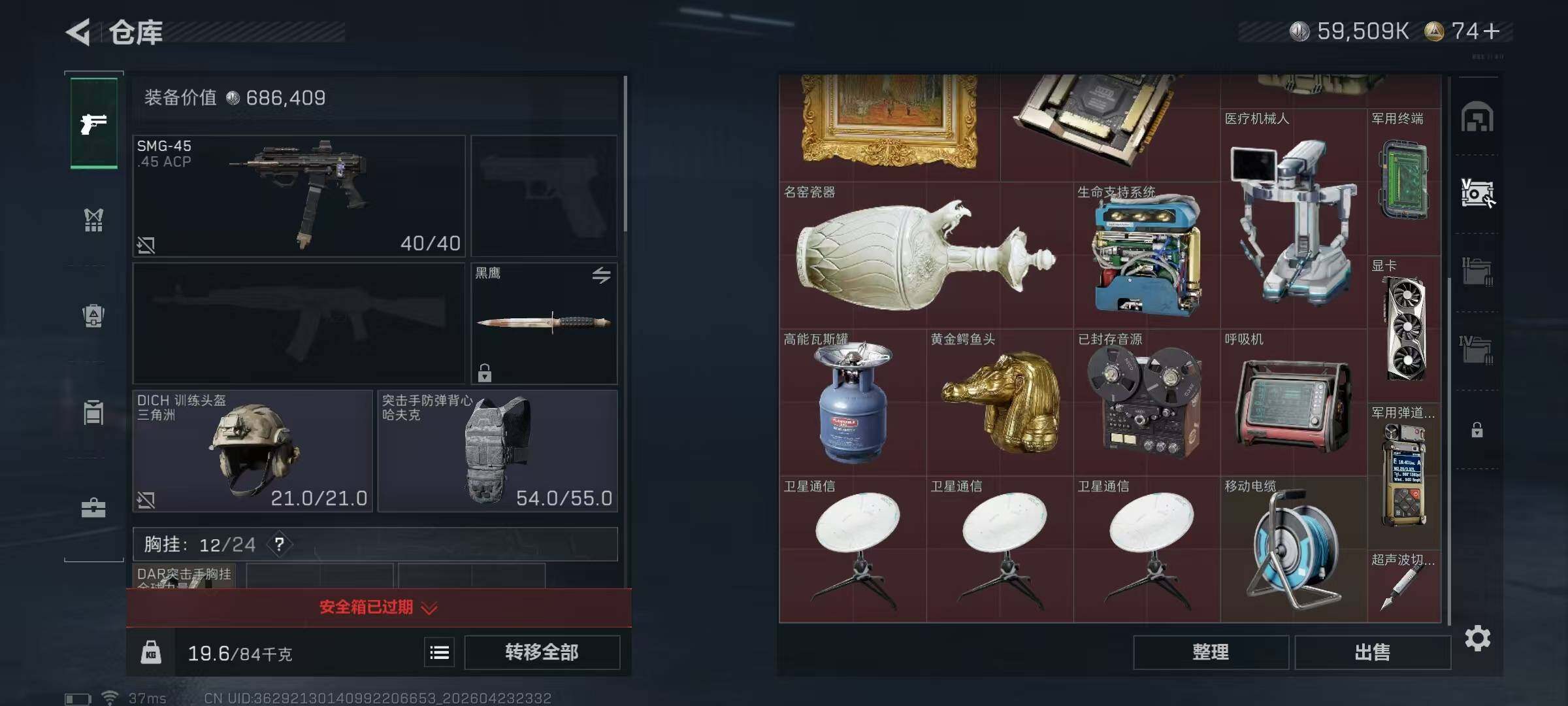Click the 转移全部 button
The image size is (1568, 706).
coord(542,652)
